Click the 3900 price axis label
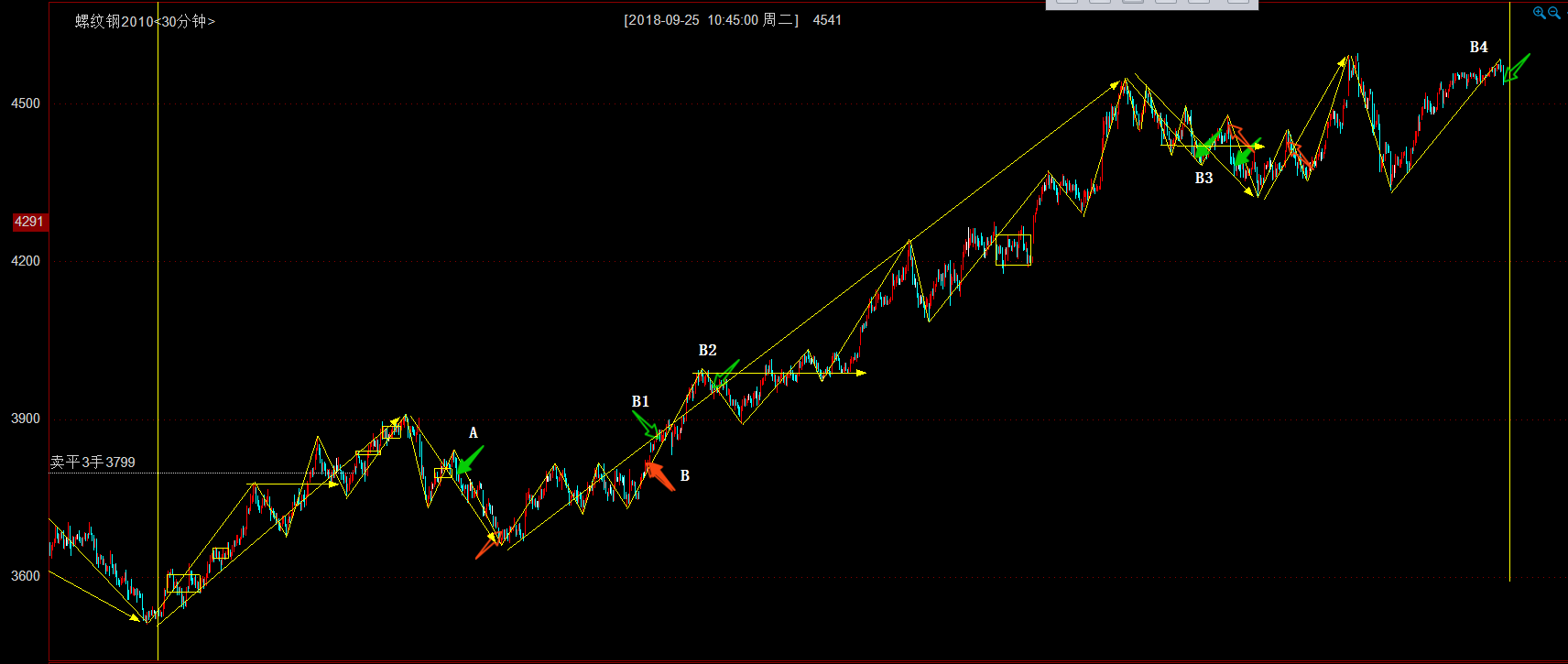This screenshot has height=664, width=1568. [26, 419]
